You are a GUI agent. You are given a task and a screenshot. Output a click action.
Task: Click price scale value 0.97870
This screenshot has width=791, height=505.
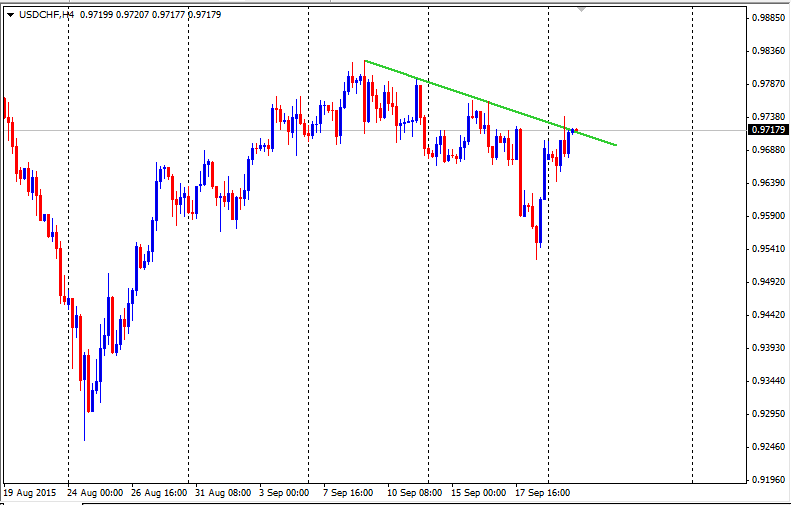(768, 84)
